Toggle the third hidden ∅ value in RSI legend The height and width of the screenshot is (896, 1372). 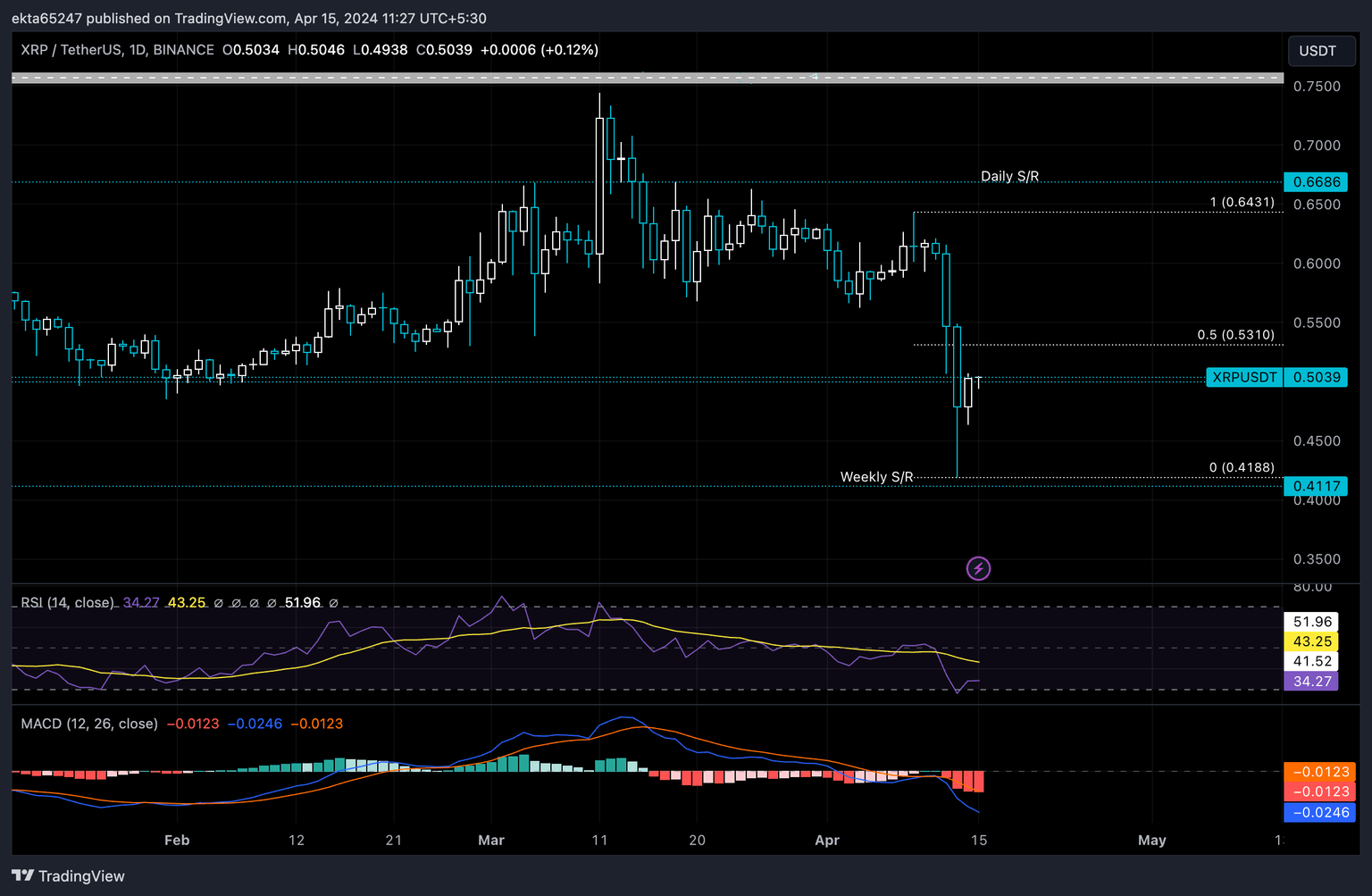click(x=255, y=603)
